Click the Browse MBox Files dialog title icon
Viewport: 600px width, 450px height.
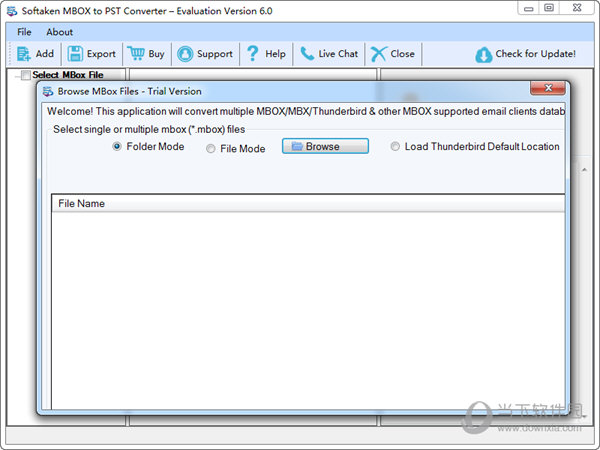(48, 91)
